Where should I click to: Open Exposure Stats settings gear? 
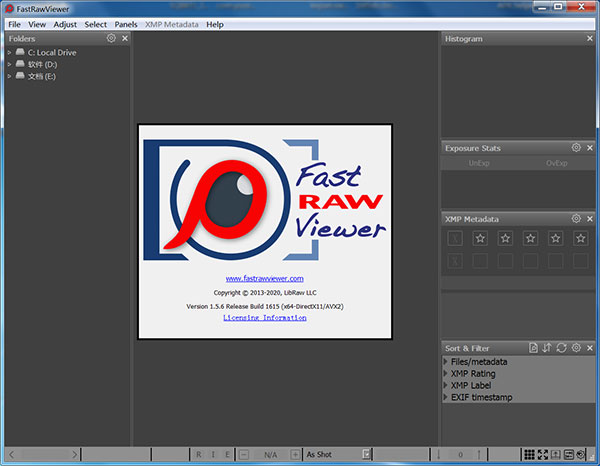(576, 148)
